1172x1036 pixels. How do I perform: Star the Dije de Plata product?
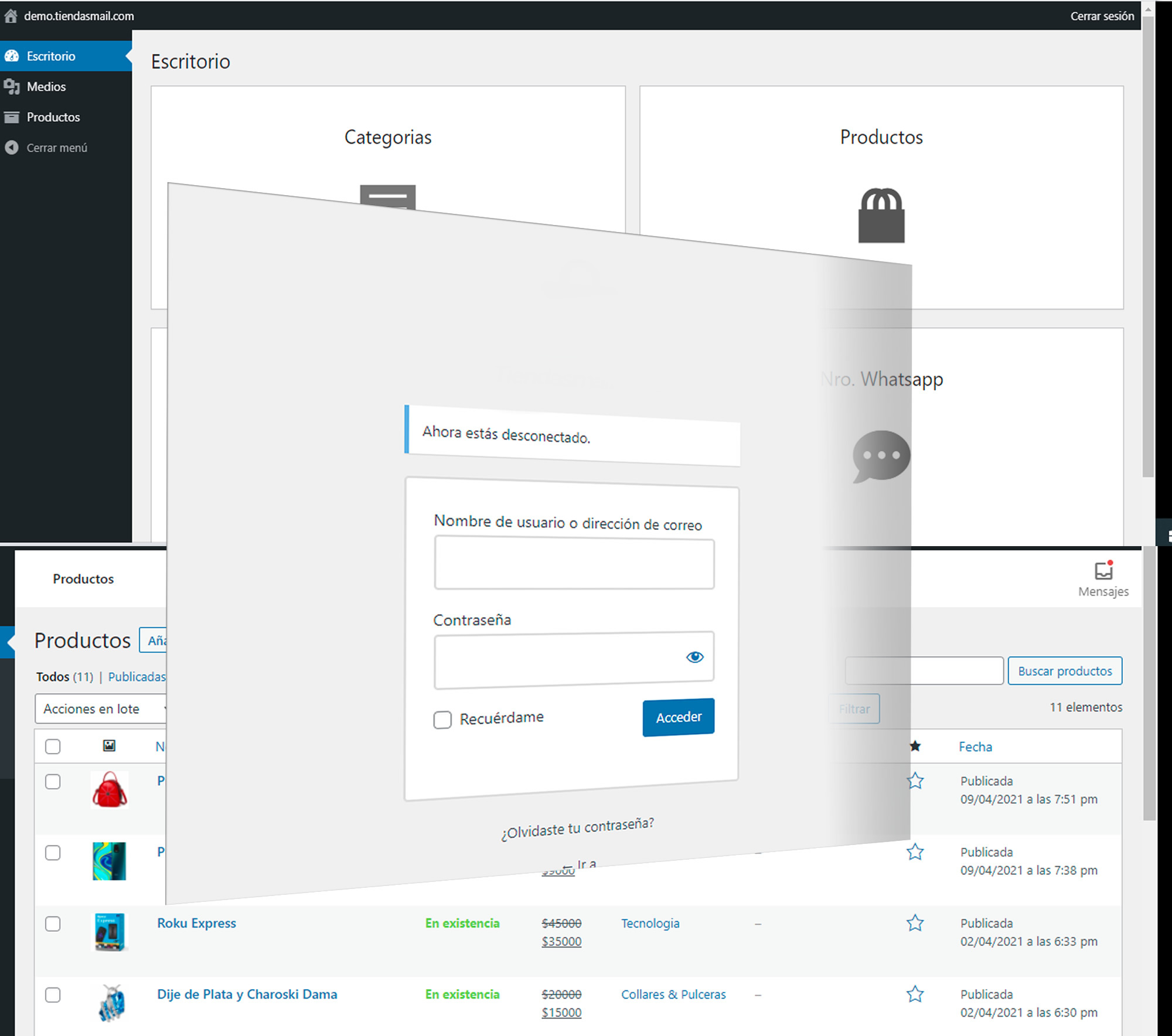point(915,994)
